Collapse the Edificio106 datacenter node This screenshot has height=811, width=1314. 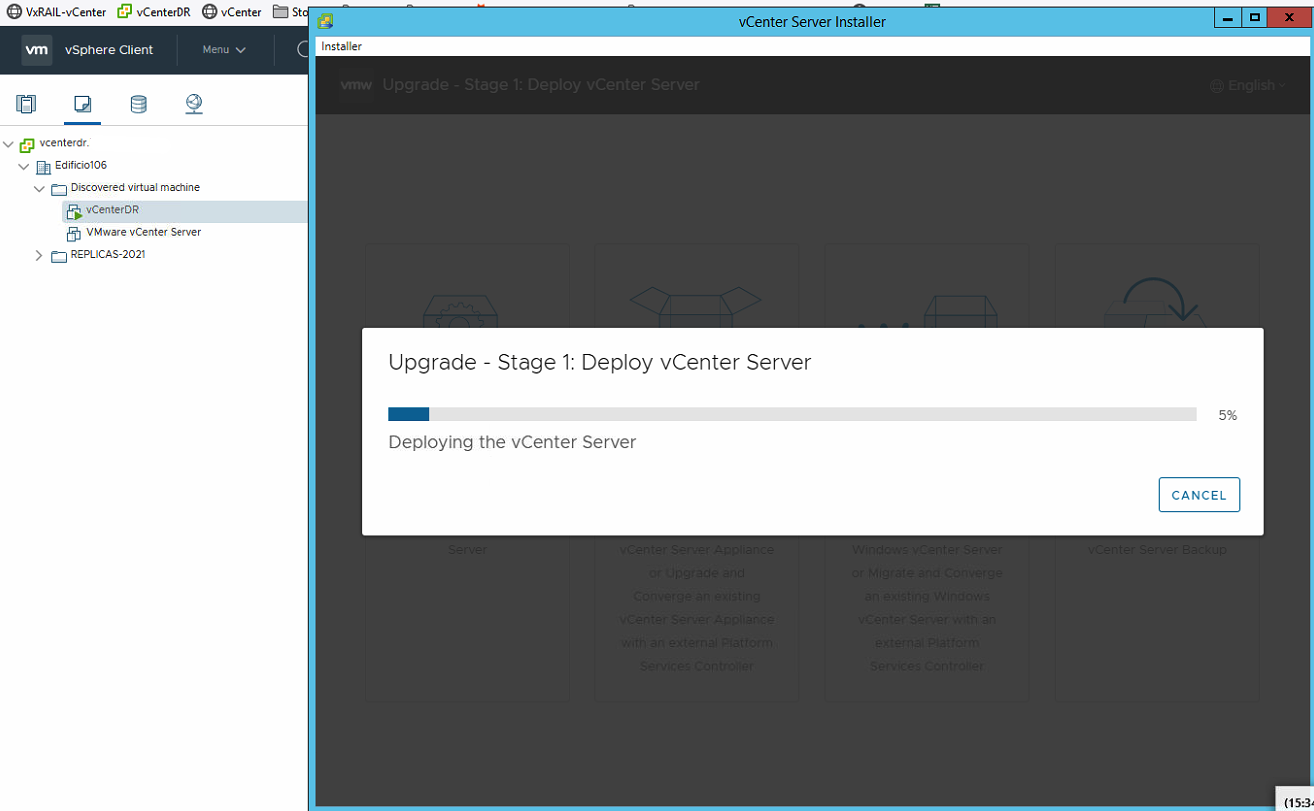pyautogui.click(x=24, y=166)
